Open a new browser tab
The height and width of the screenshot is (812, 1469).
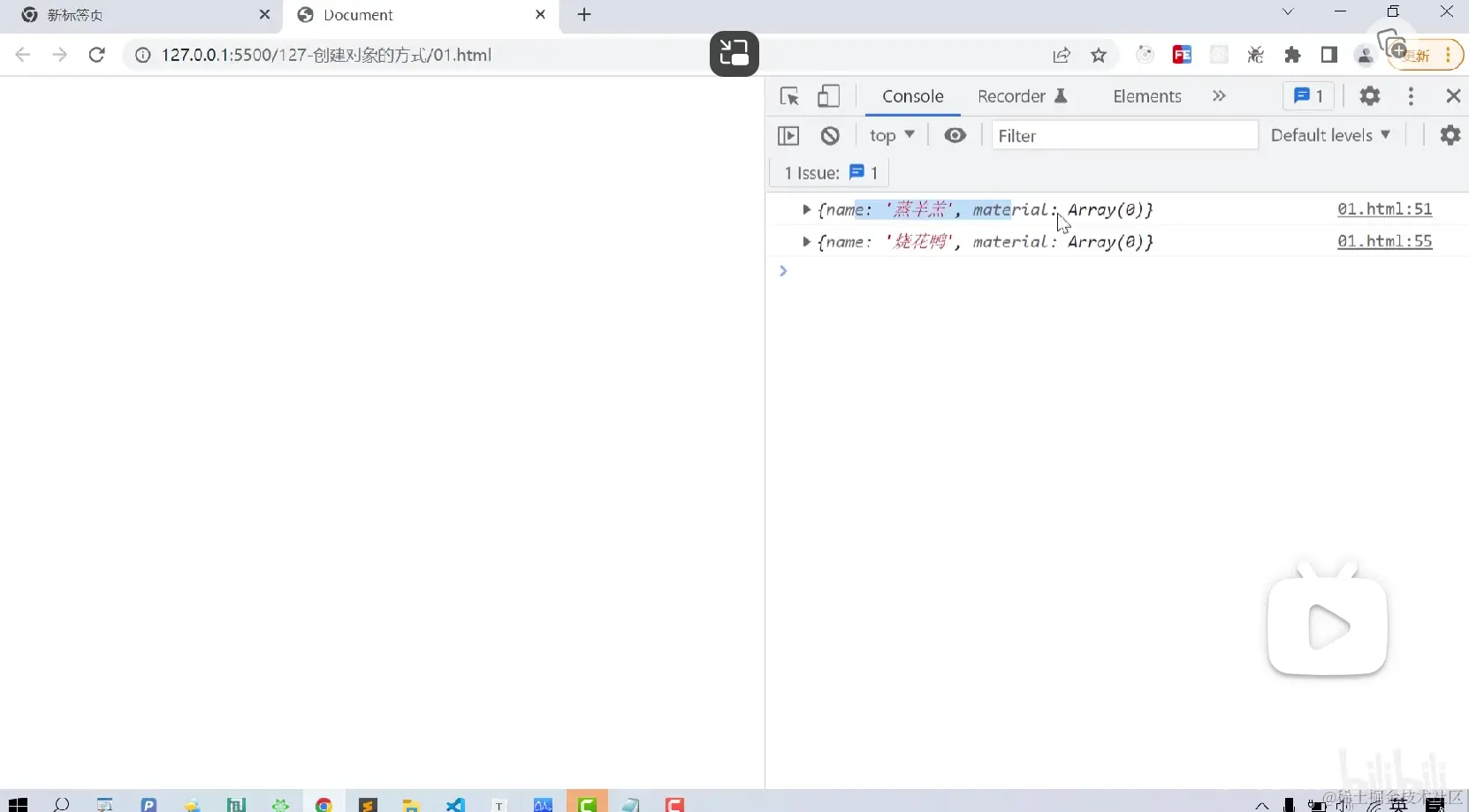click(584, 15)
